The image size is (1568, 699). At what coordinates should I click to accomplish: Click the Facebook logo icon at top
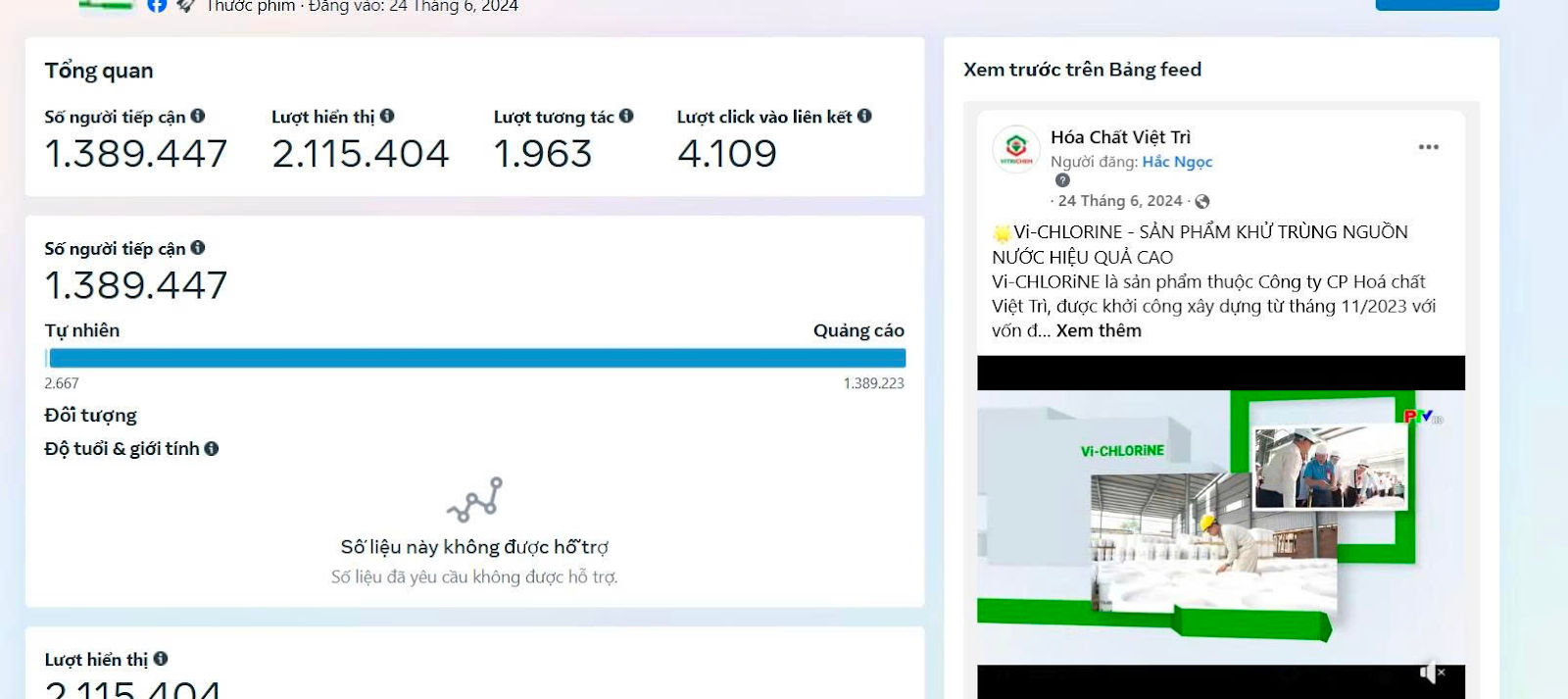157,5
